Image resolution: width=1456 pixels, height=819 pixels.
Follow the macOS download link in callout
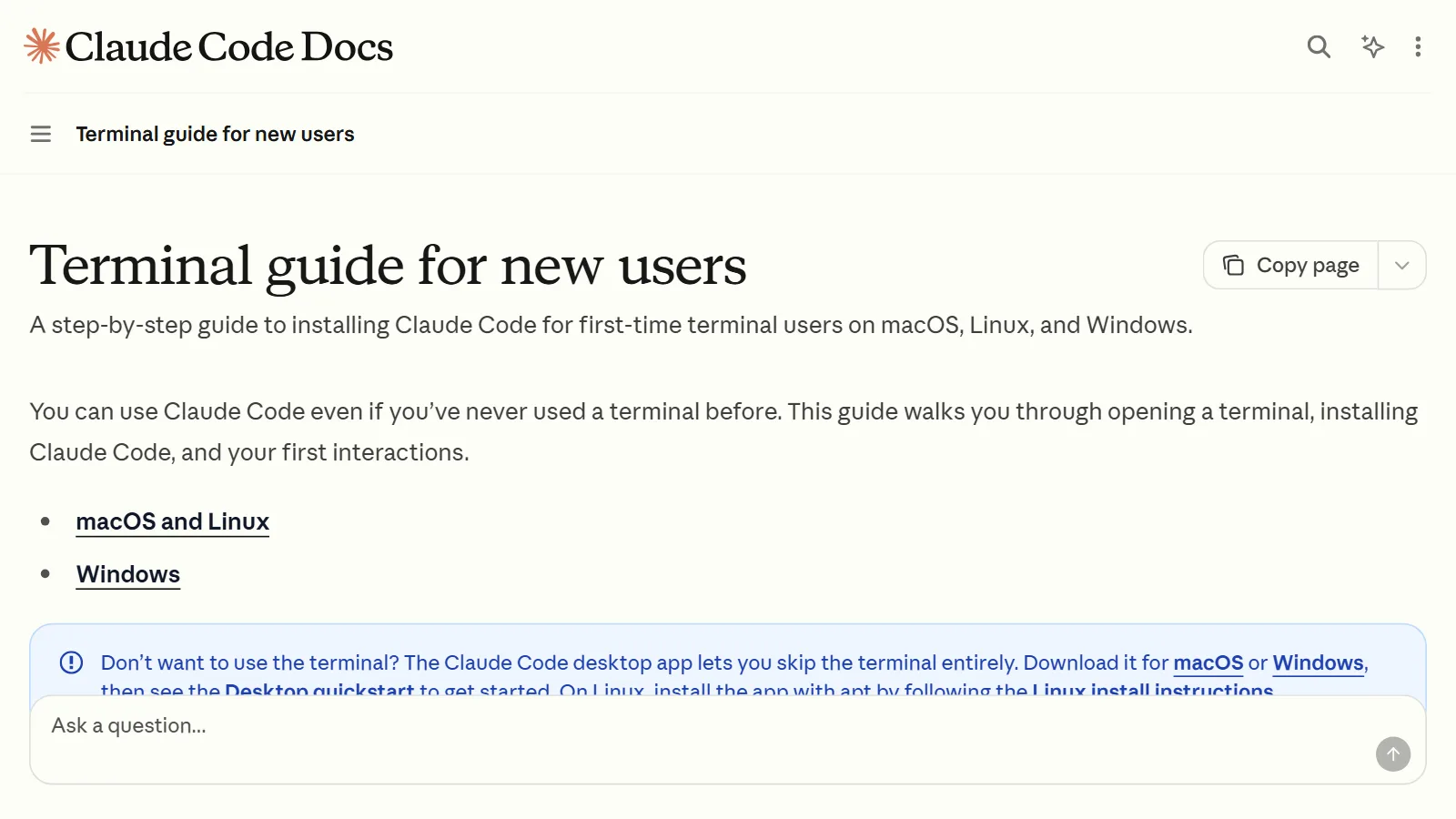pyautogui.click(x=1208, y=662)
